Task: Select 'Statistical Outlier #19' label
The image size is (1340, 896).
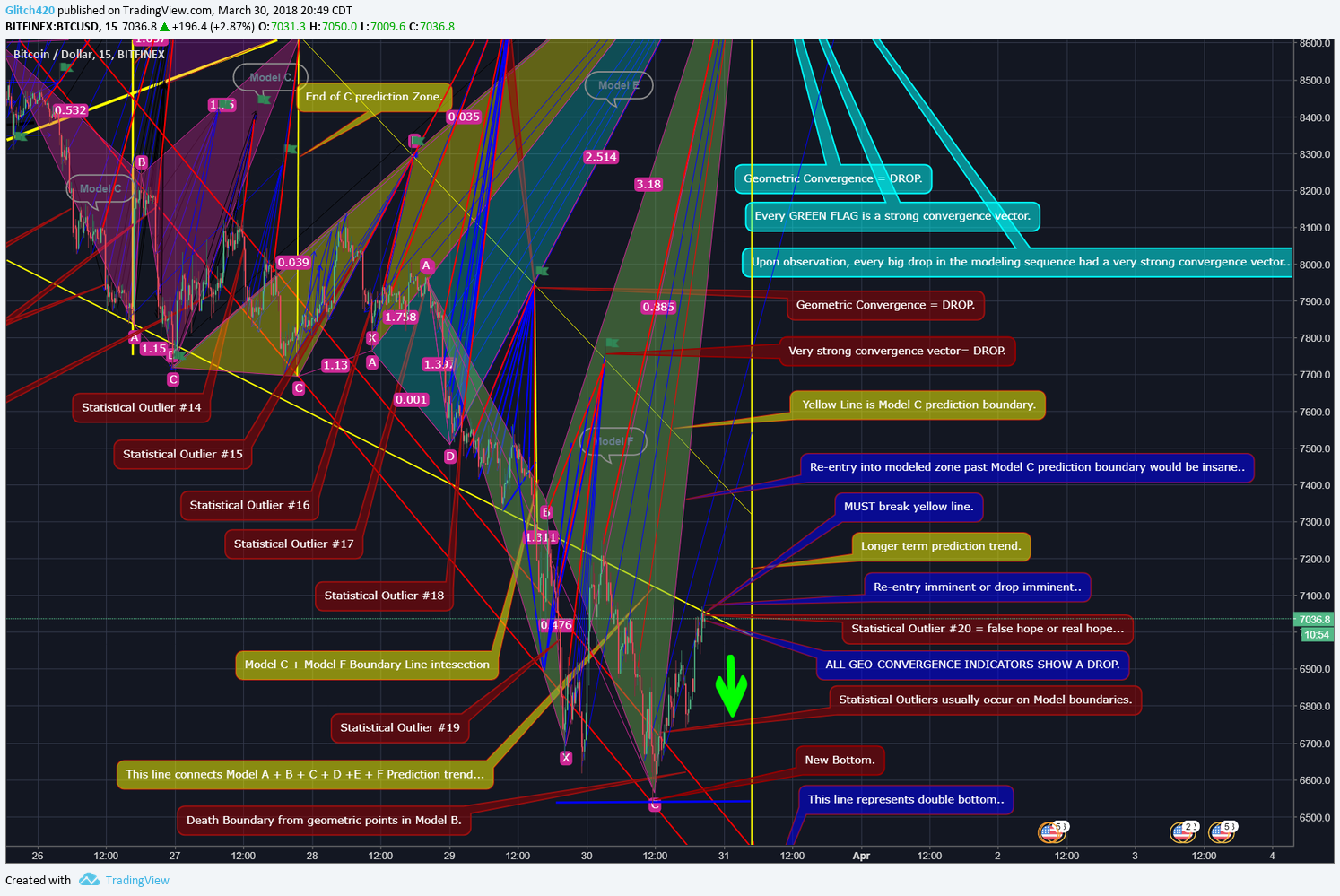Action: point(400,727)
